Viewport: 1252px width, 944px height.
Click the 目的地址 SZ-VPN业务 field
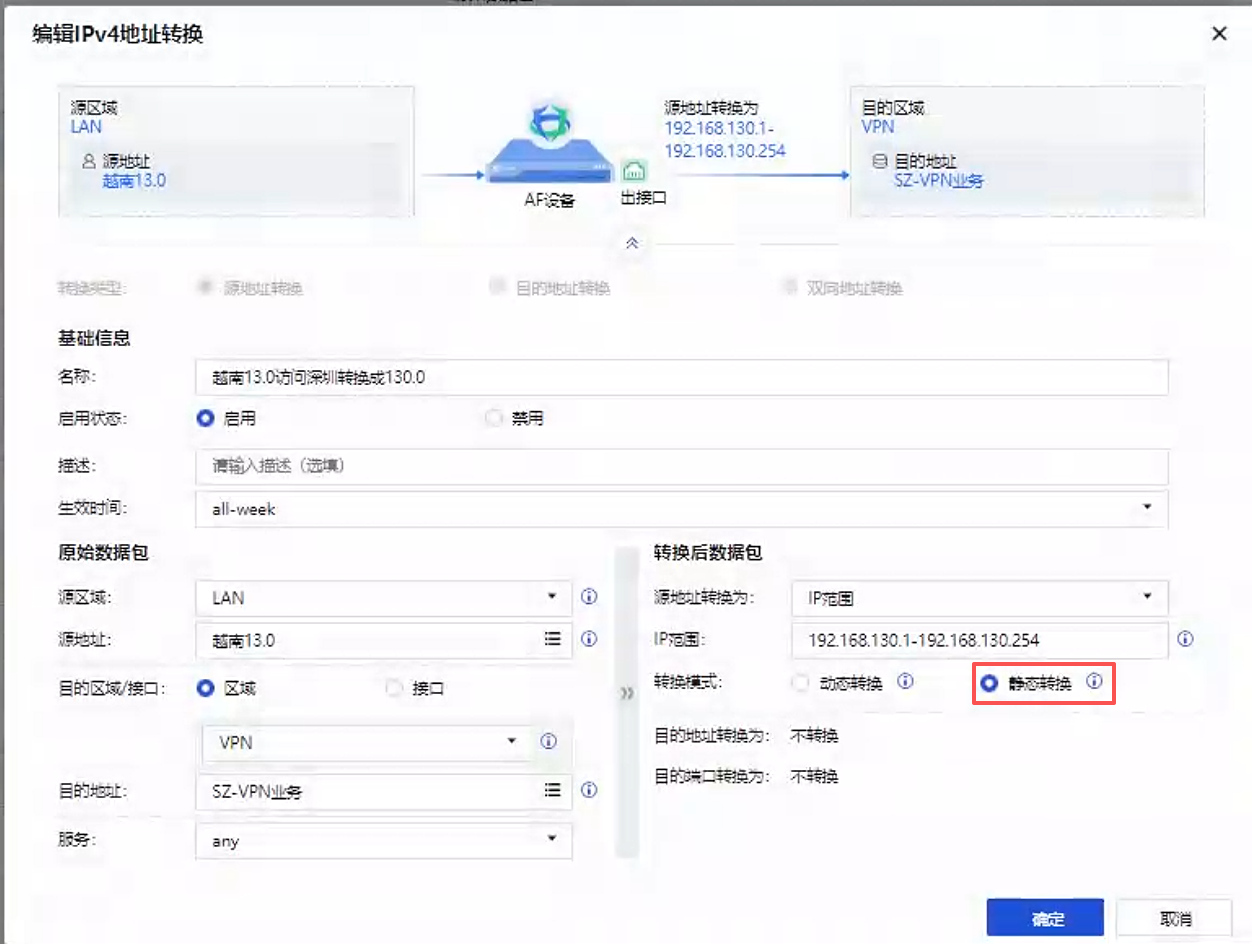pyautogui.click(x=384, y=791)
